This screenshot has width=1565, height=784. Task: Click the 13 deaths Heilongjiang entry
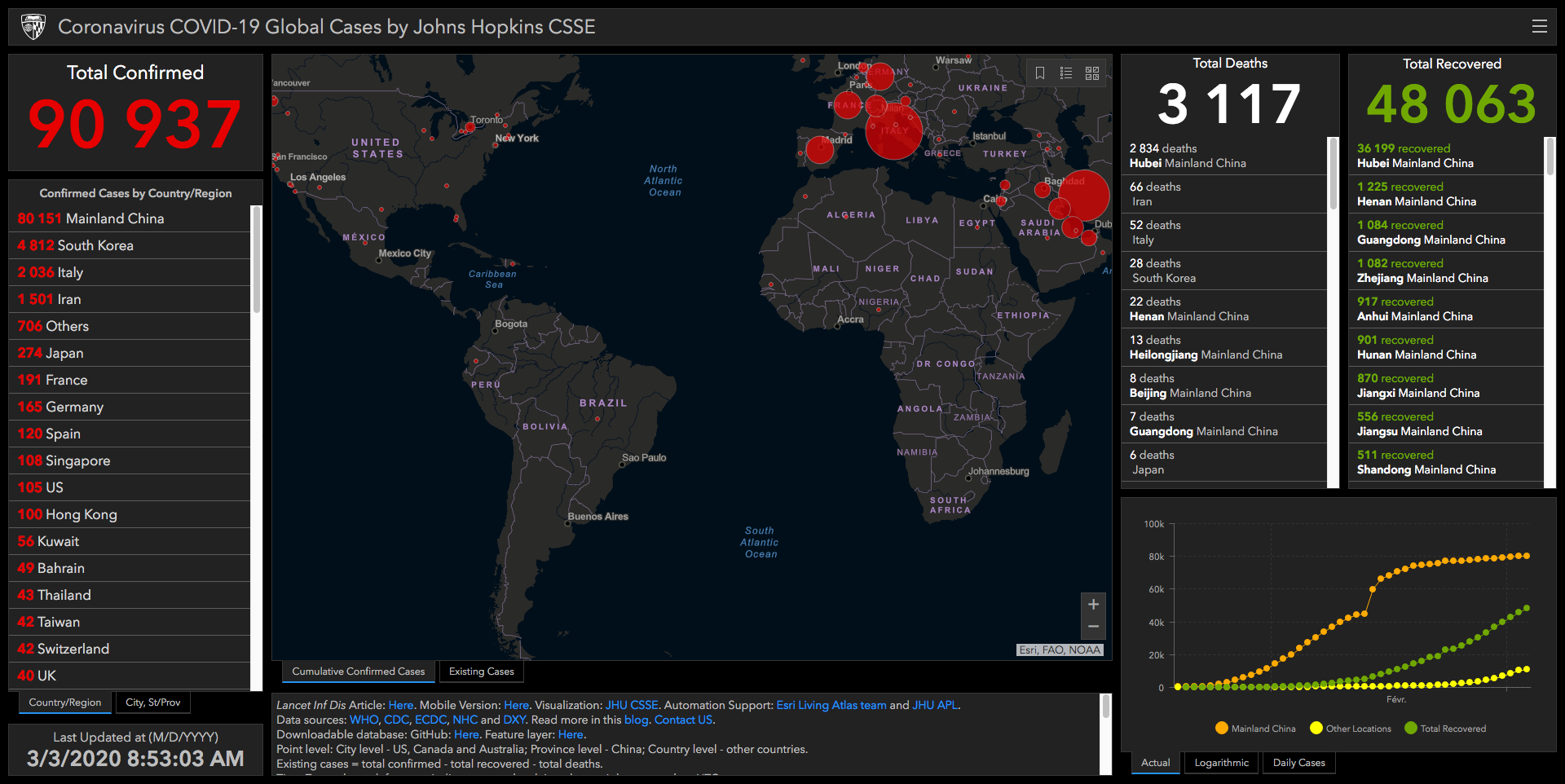coord(1224,347)
